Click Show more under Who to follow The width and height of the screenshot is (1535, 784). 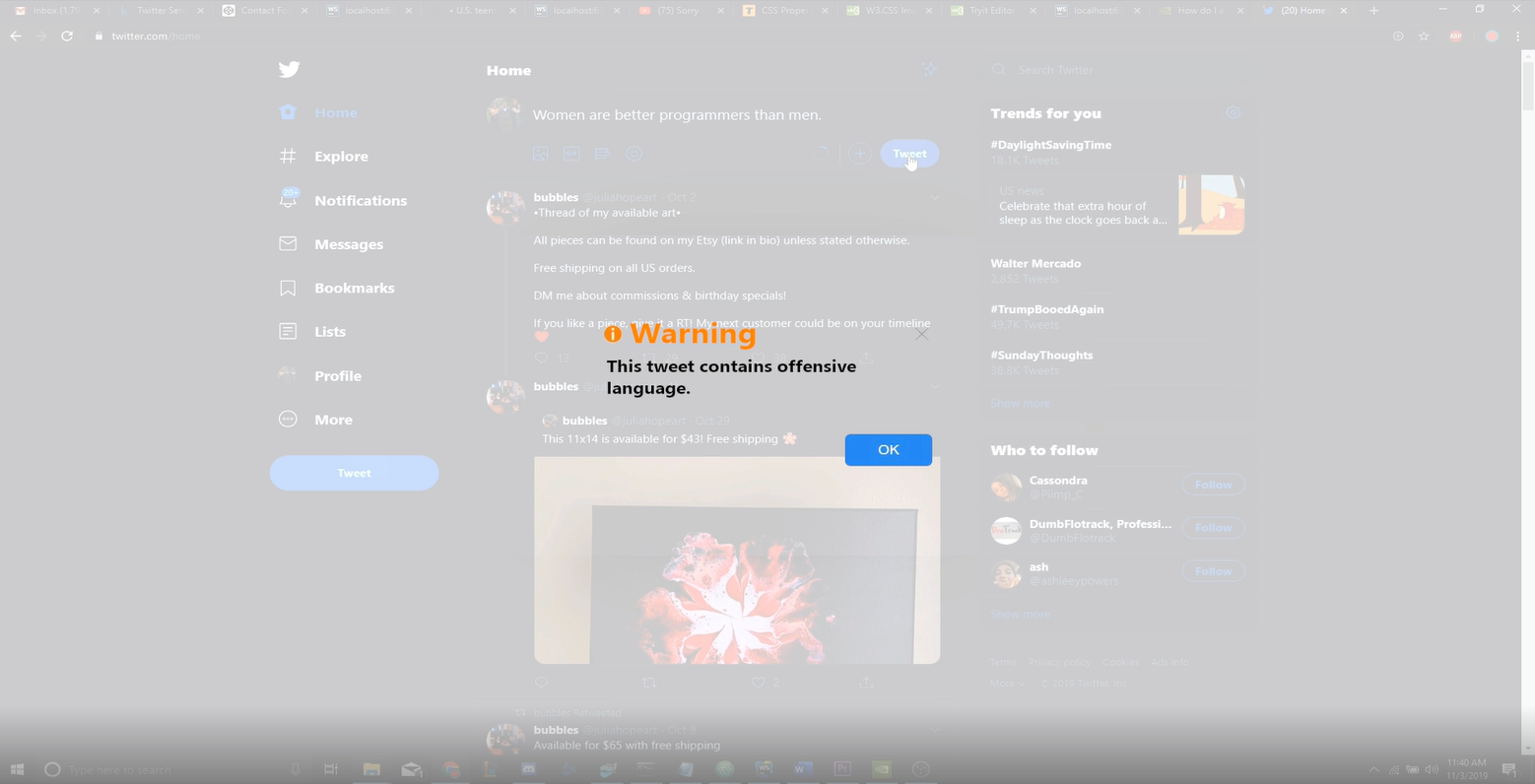tap(1020, 614)
